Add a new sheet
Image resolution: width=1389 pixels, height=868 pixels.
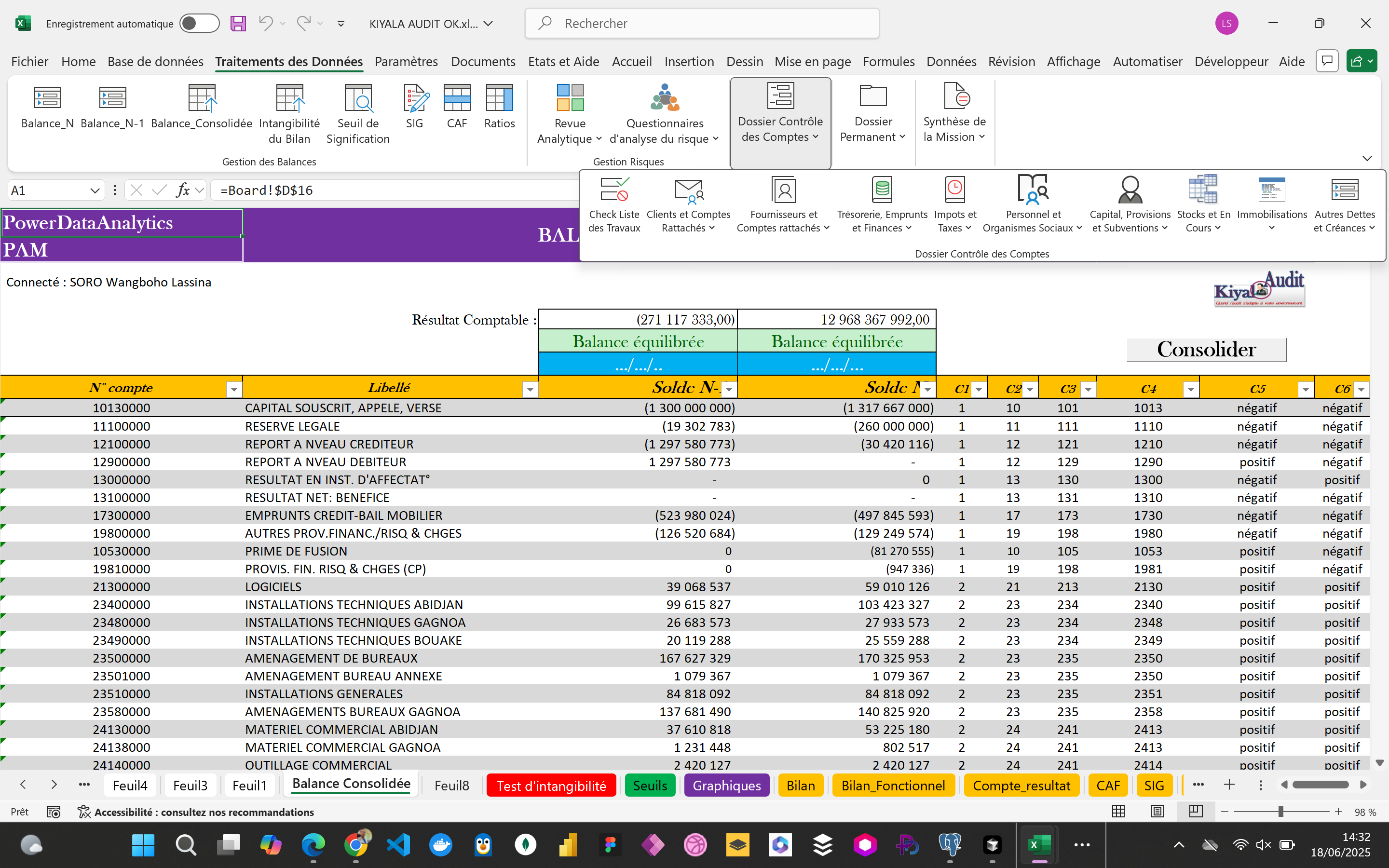(x=1229, y=785)
